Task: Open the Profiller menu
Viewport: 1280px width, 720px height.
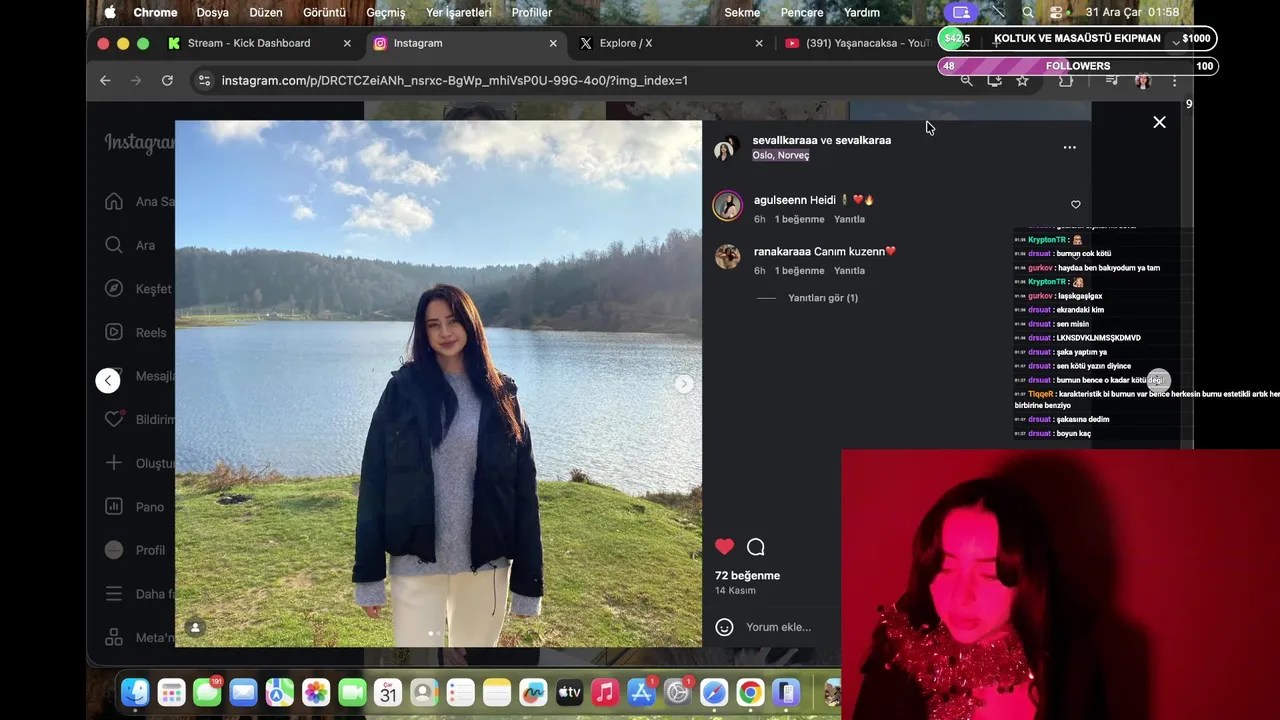Action: (532, 12)
